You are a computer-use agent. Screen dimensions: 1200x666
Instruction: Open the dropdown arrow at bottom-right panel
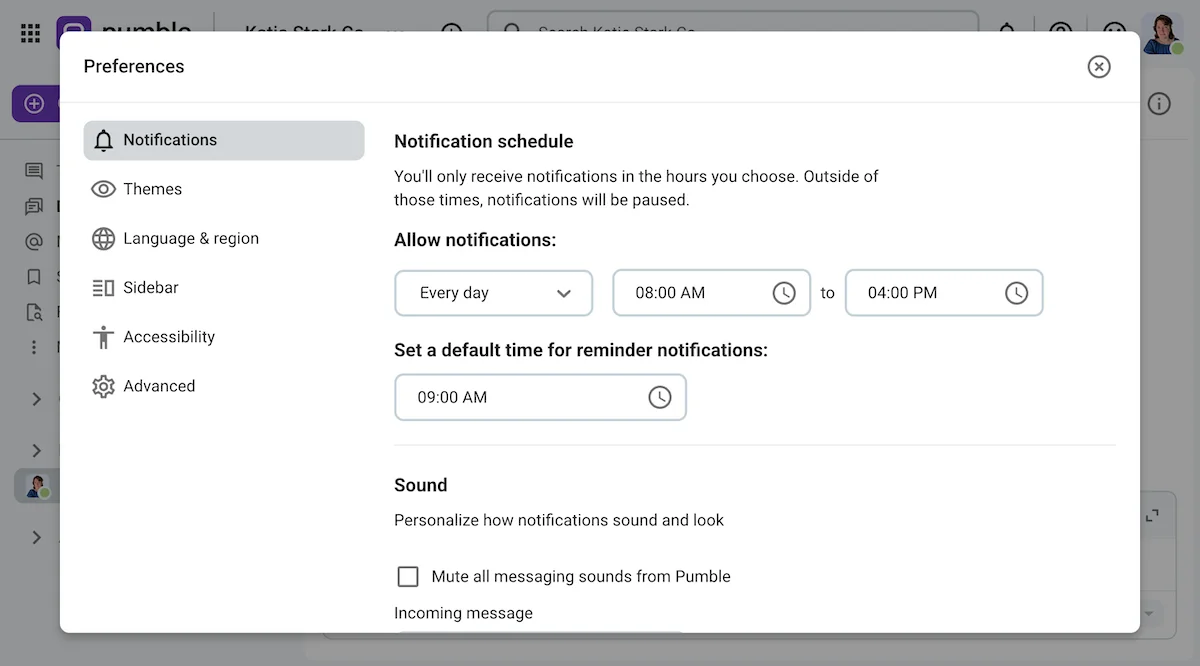(x=1147, y=613)
